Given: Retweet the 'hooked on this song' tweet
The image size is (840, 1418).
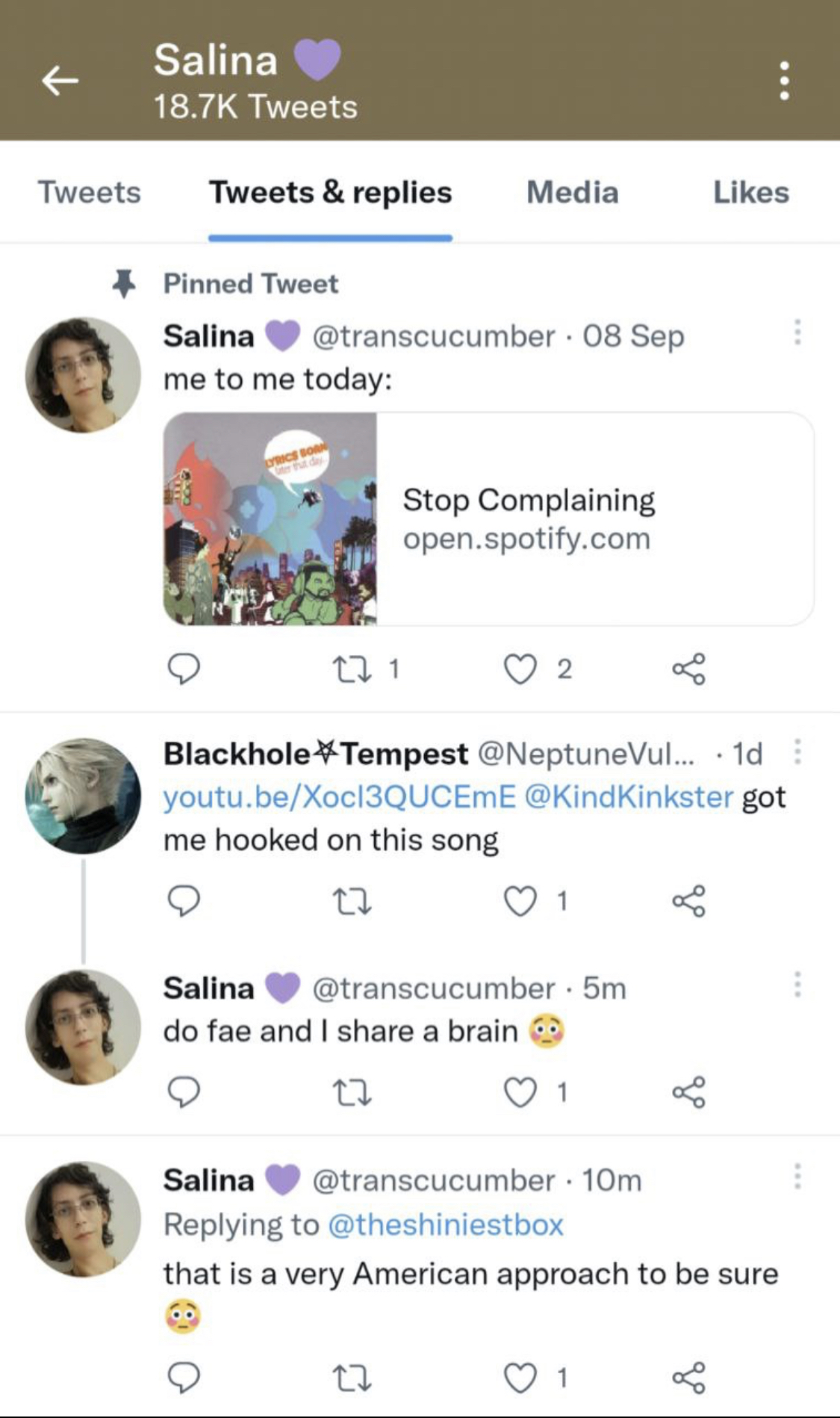Looking at the screenshot, I should coord(352,901).
